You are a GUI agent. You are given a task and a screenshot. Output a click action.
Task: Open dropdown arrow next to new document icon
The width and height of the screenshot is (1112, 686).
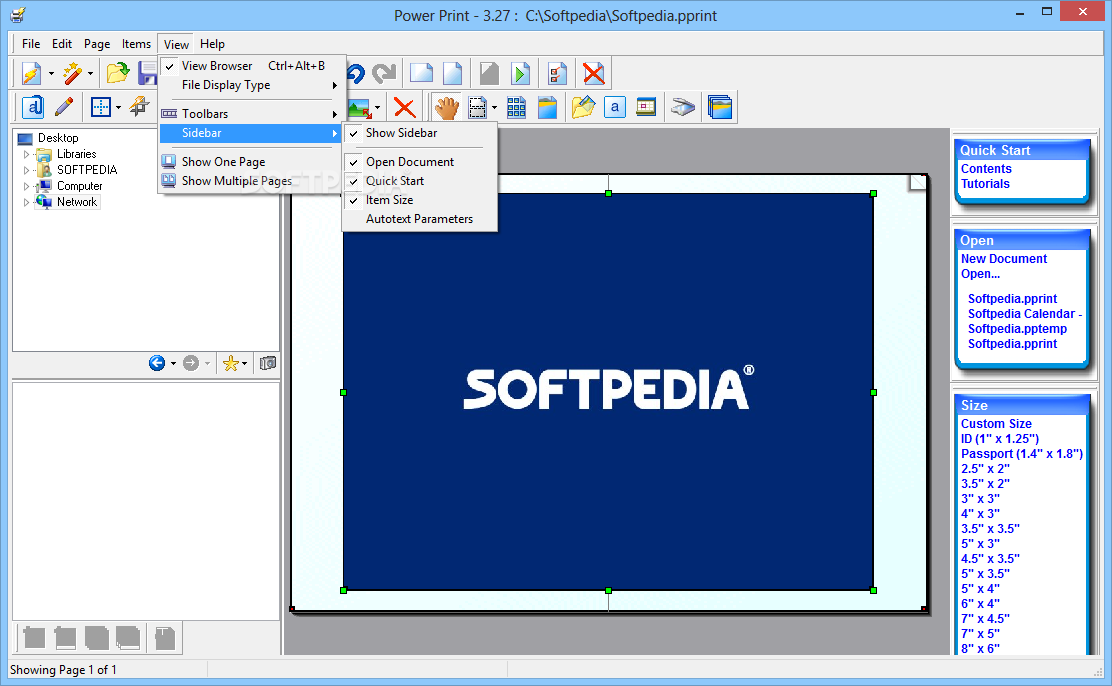pos(51,74)
